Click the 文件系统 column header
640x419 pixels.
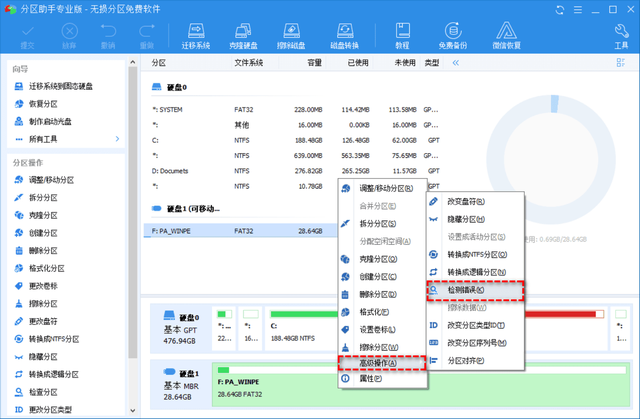pyautogui.click(x=249, y=62)
